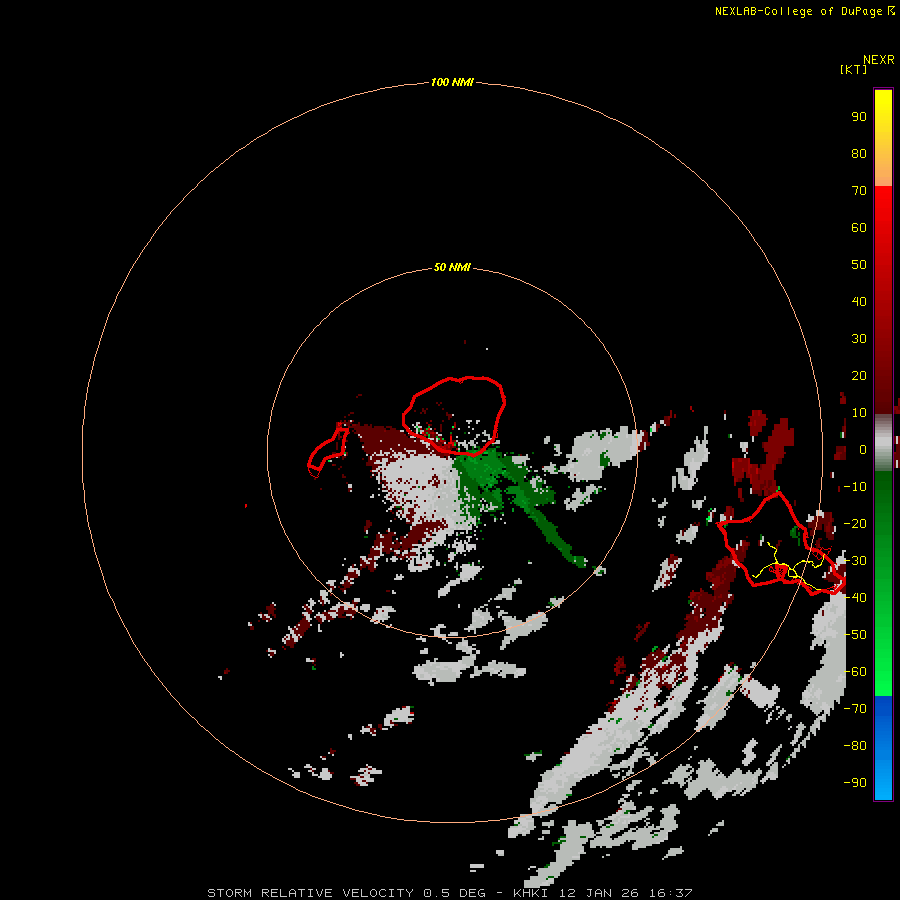Click the 0 knot scale label
900x900 pixels.
[x=863, y=449]
